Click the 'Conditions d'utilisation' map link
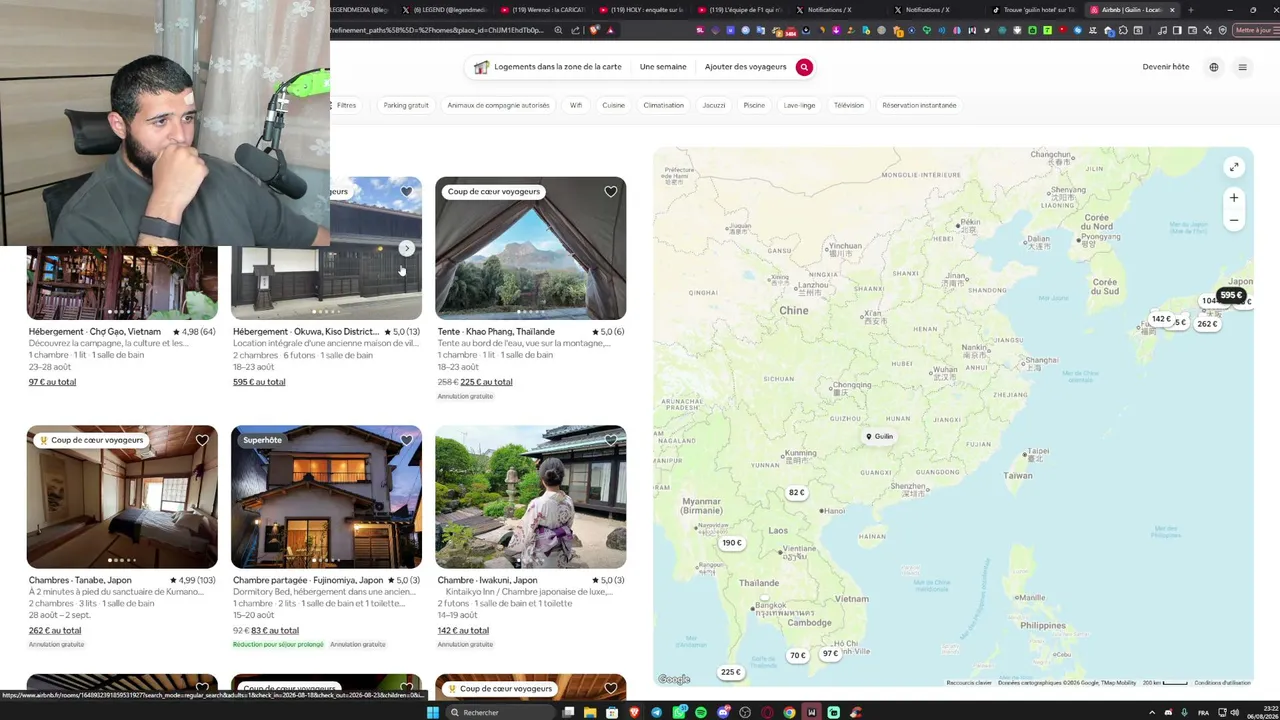Image resolution: width=1280 pixels, height=720 pixels. point(1222,683)
